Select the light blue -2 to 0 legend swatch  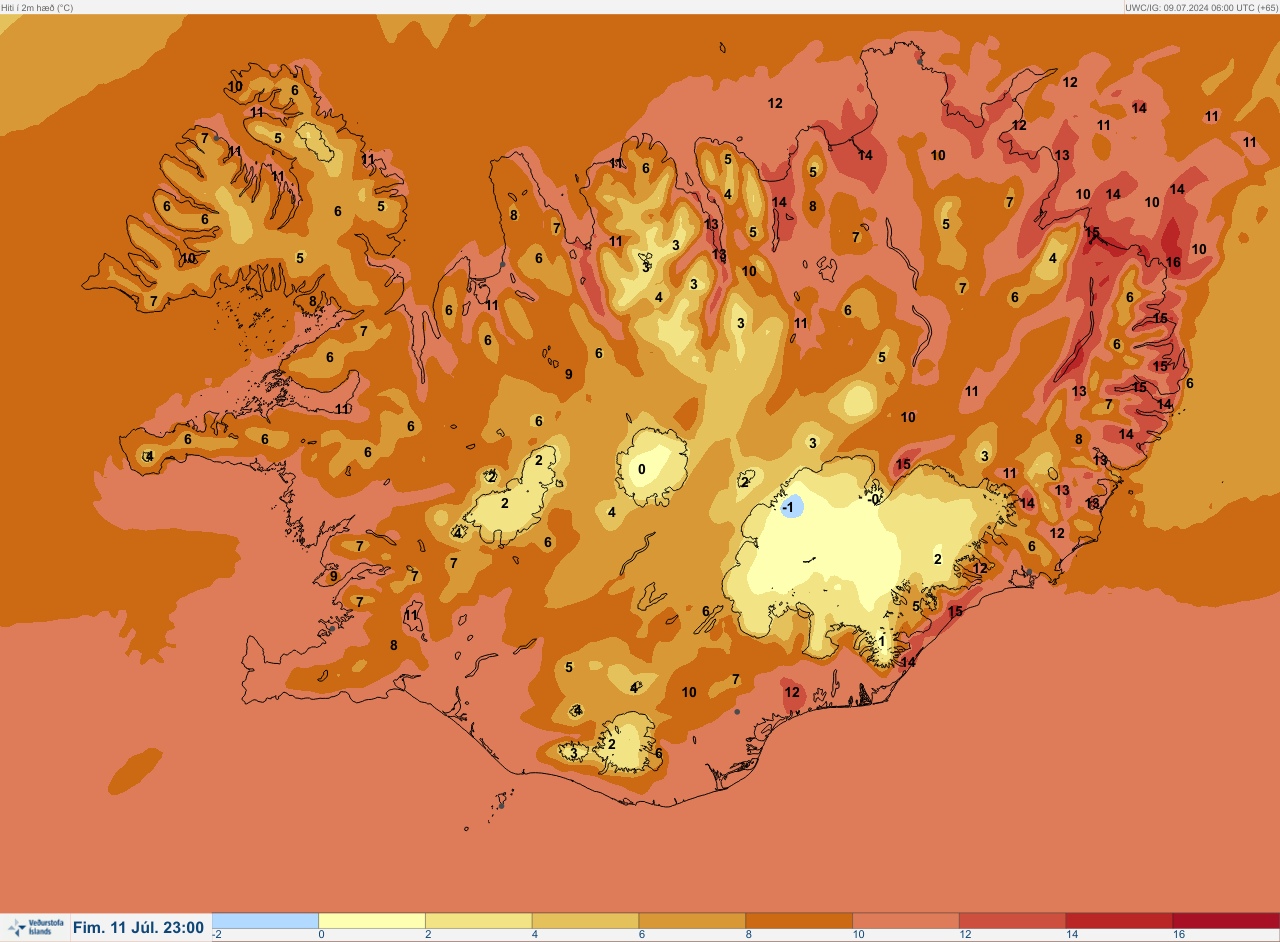265,920
